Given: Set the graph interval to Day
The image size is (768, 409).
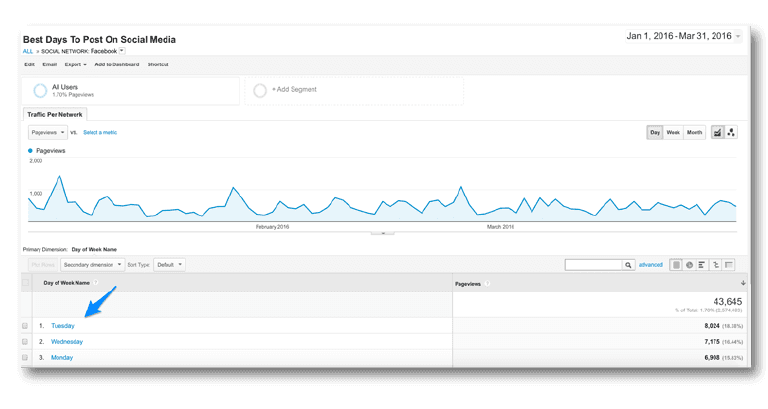Looking at the screenshot, I should coord(655,132).
